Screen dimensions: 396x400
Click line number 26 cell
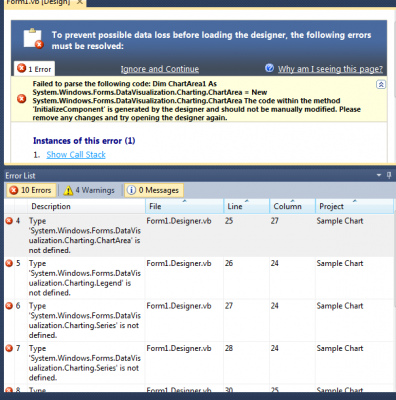(229, 263)
